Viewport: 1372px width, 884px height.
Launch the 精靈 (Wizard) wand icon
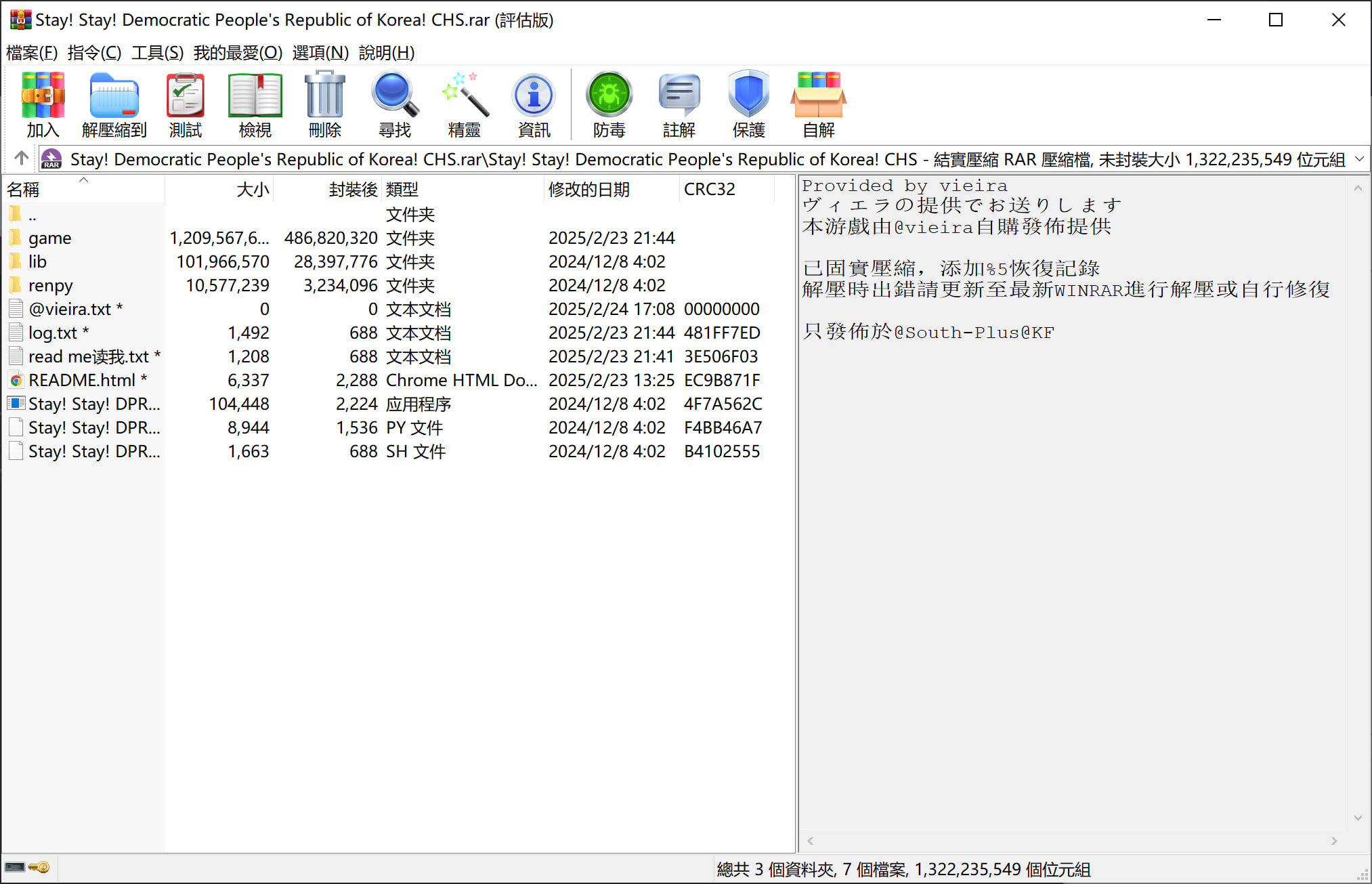[x=464, y=96]
